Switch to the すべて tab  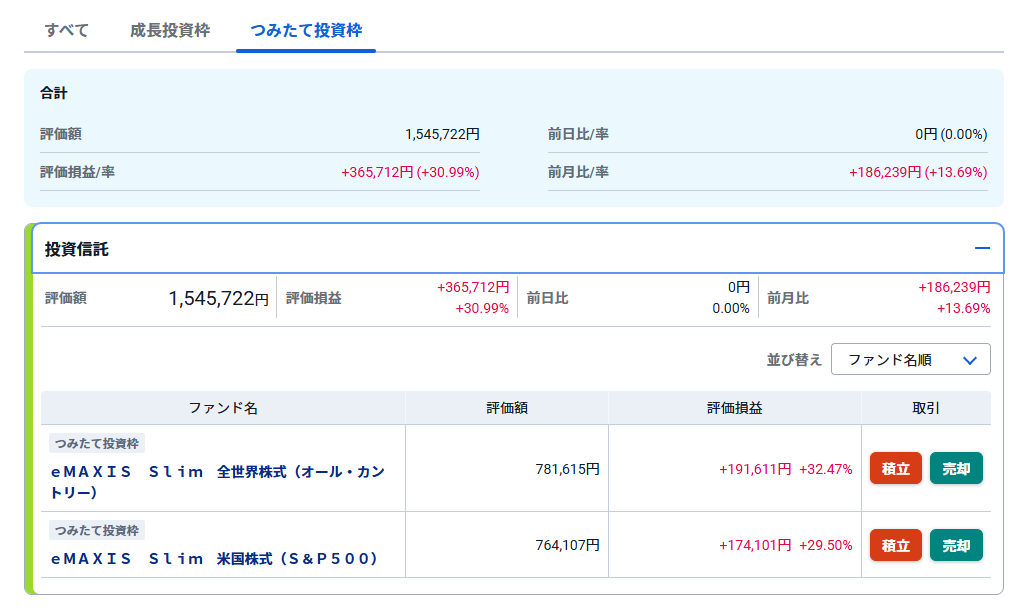point(67,30)
